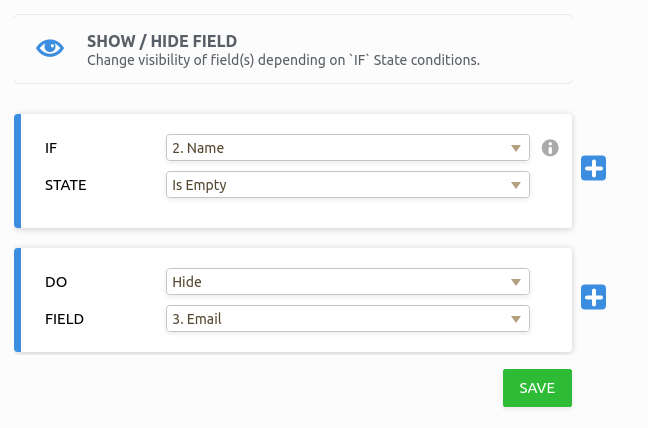Viewport: 648px width, 428px height.
Task: Click the arrow on the "Hide" dropdown
Action: (x=516, y=282)
